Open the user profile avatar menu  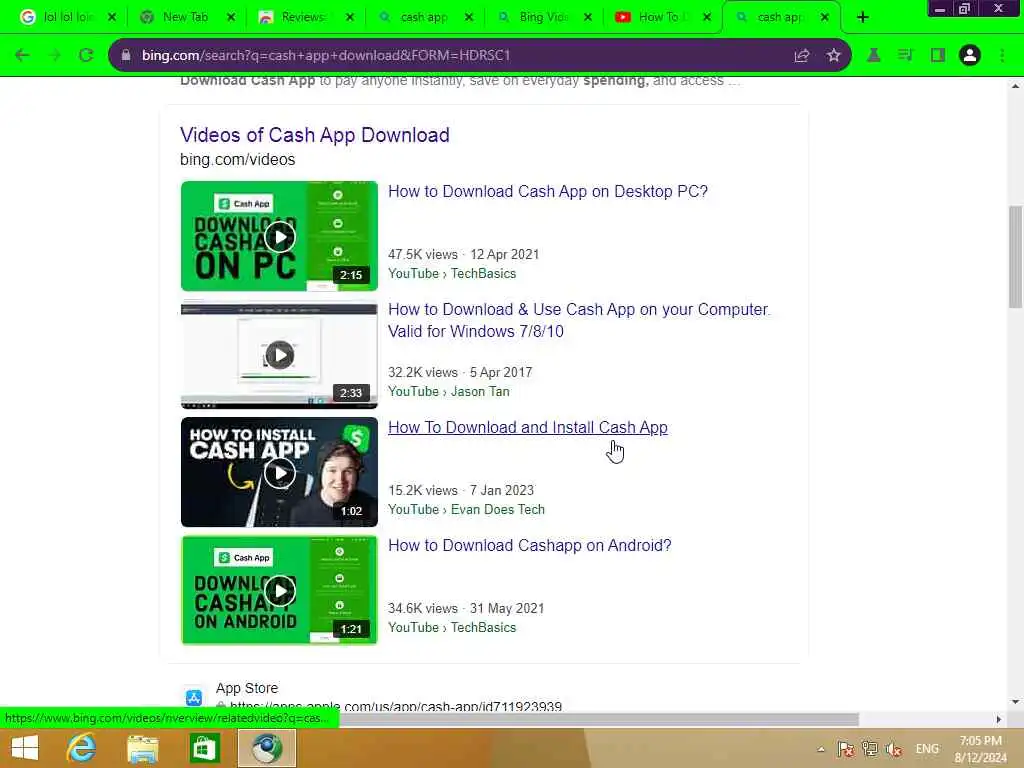point(970,56)
